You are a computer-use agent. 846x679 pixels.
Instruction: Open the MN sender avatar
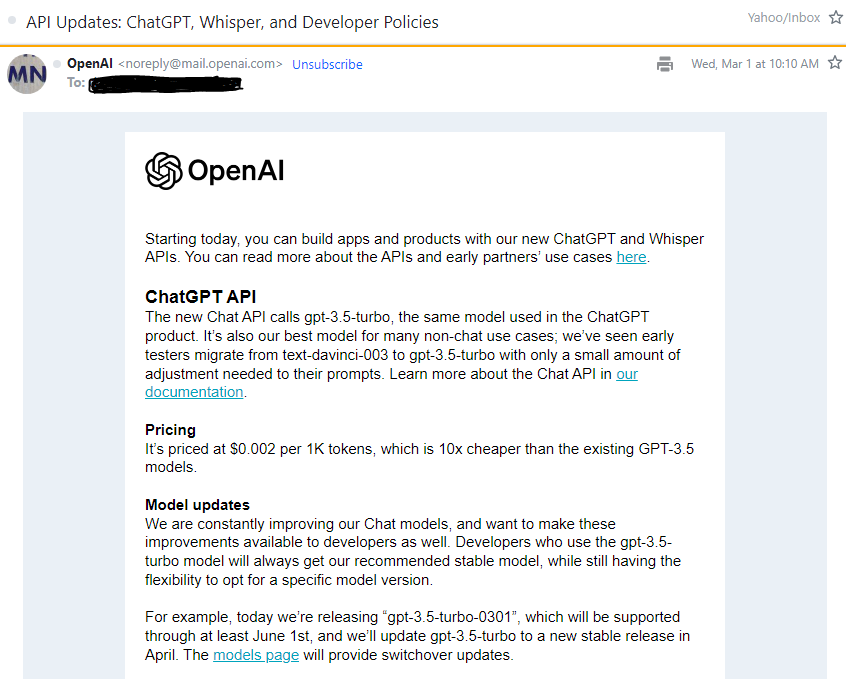point(27,74)
